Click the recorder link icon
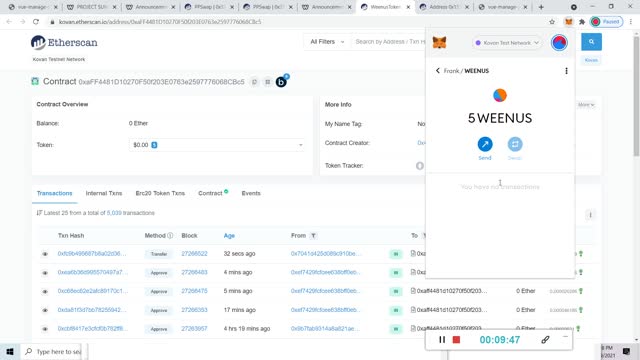This screenshot has height=360, width=640. pos(545,340)
